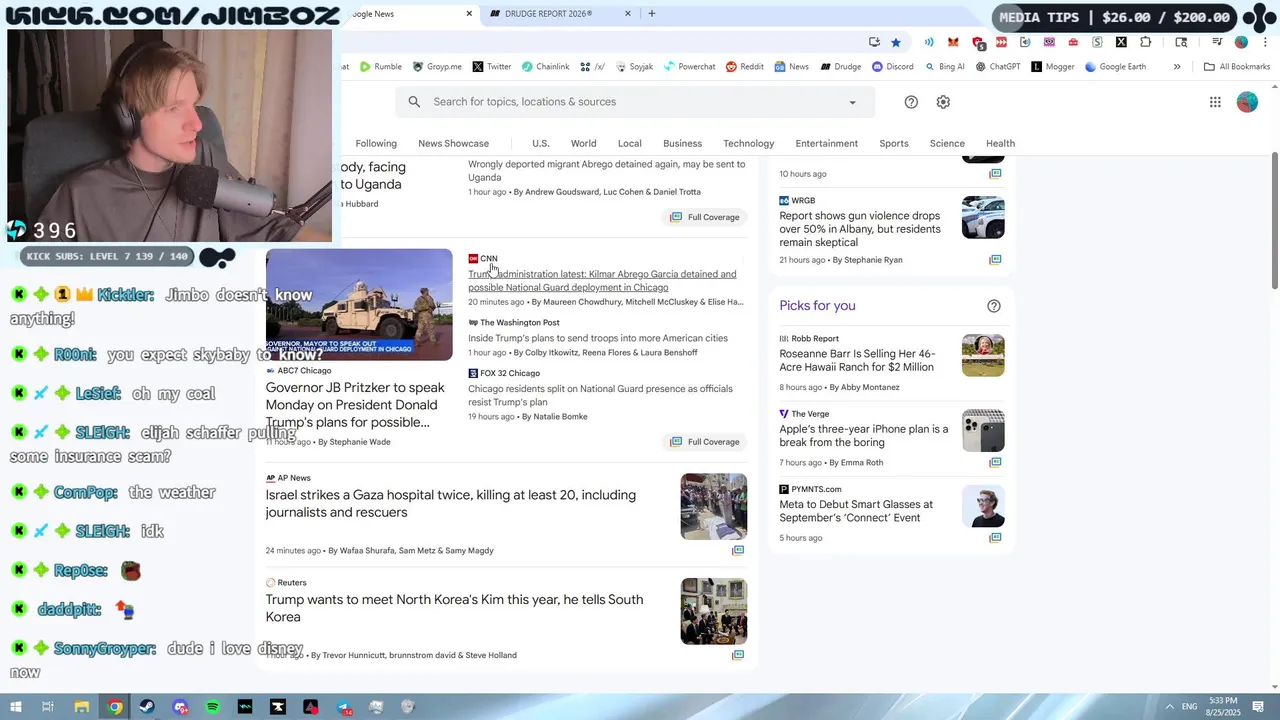Open Picks for you heading link
The height and width of the screenshot is (720, 1280).
818,306
